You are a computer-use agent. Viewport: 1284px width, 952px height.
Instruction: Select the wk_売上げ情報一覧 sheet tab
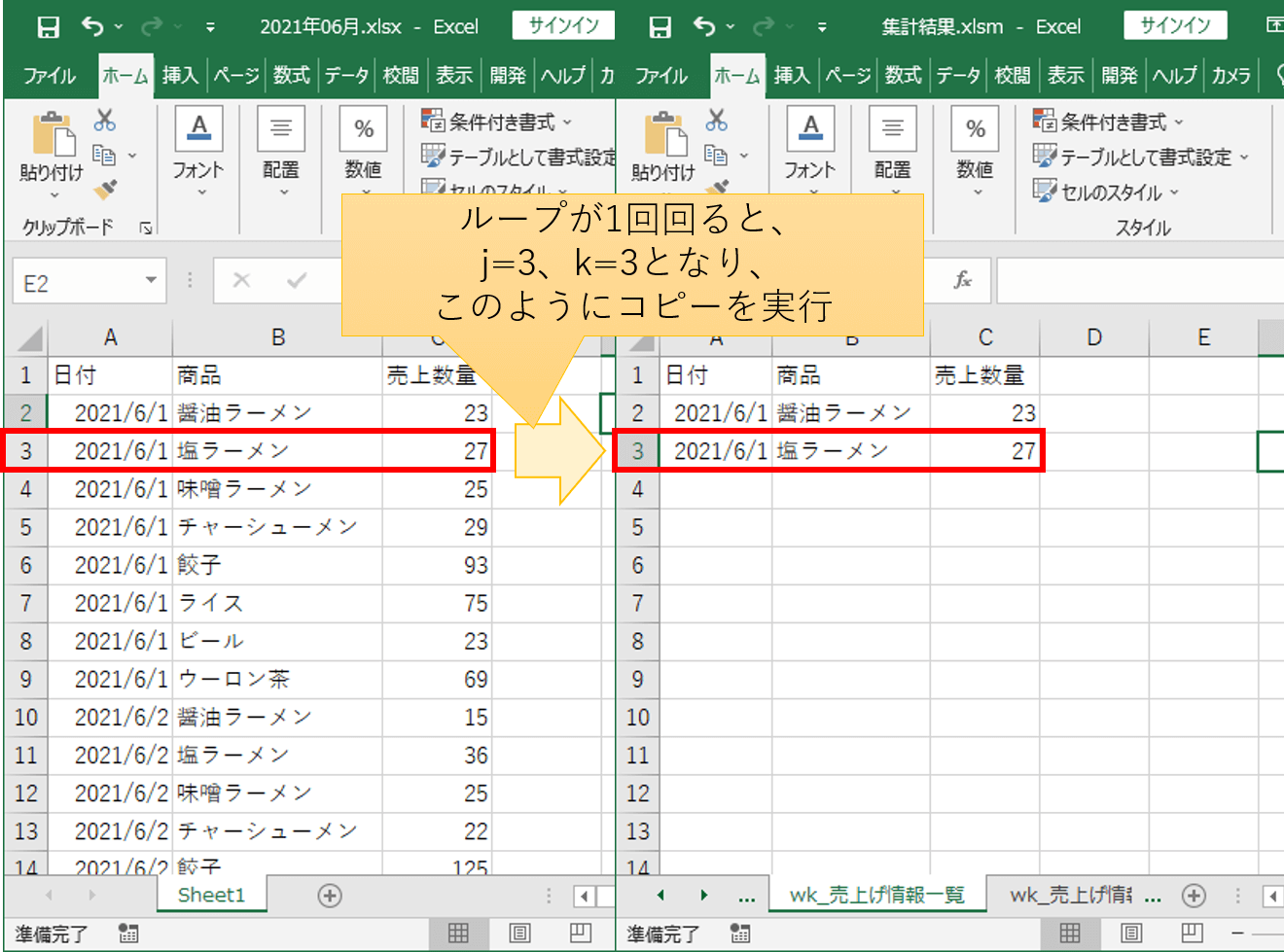click(x=878, y=896)
